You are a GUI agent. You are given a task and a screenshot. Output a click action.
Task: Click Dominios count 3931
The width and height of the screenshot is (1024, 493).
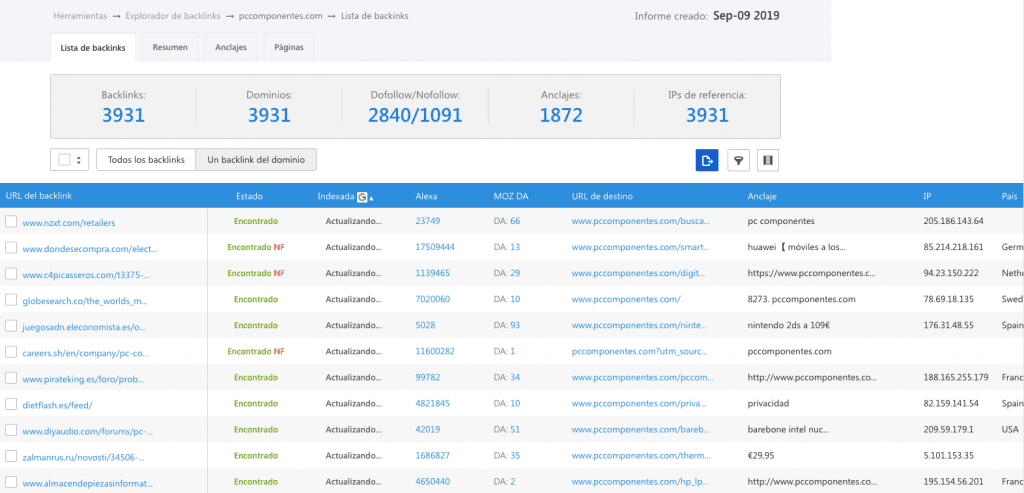(x=269, y=116)
